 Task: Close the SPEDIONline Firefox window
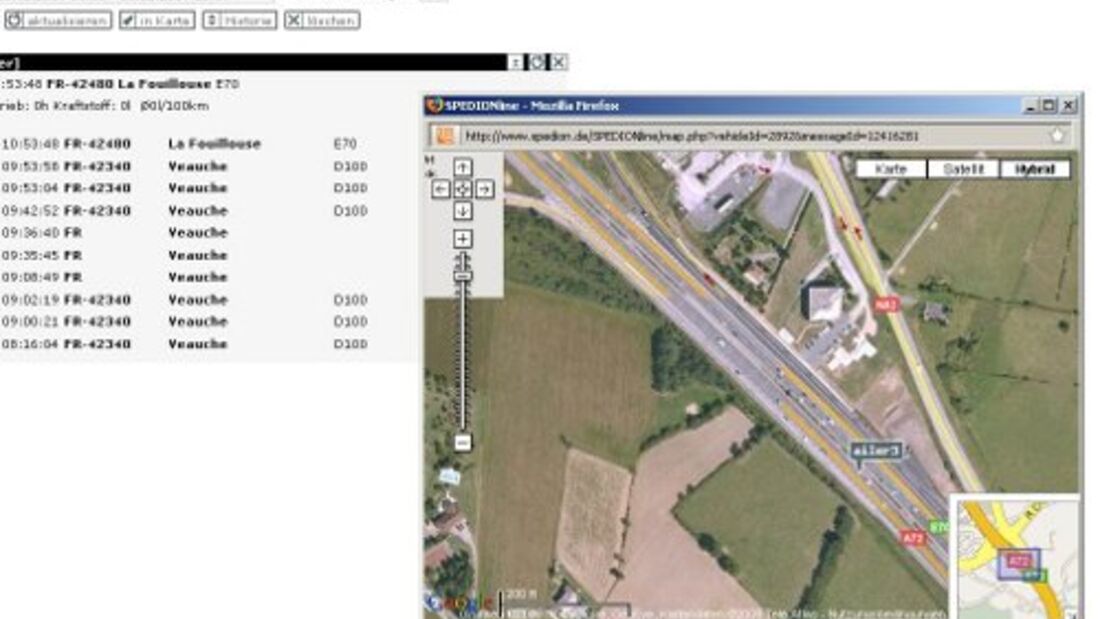(x=1068, y=106)
